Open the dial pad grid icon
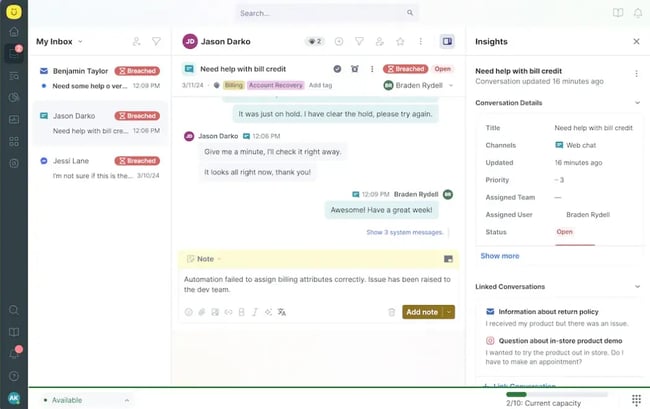 [636, 399]
